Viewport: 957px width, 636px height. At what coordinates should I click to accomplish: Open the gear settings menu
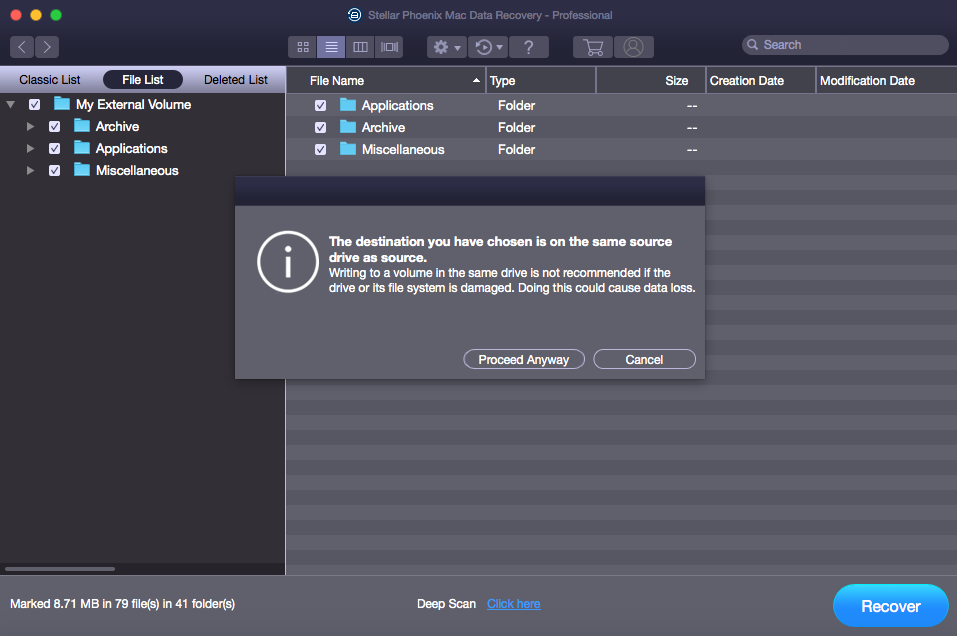pyautogui.click(x=447, y=47)
